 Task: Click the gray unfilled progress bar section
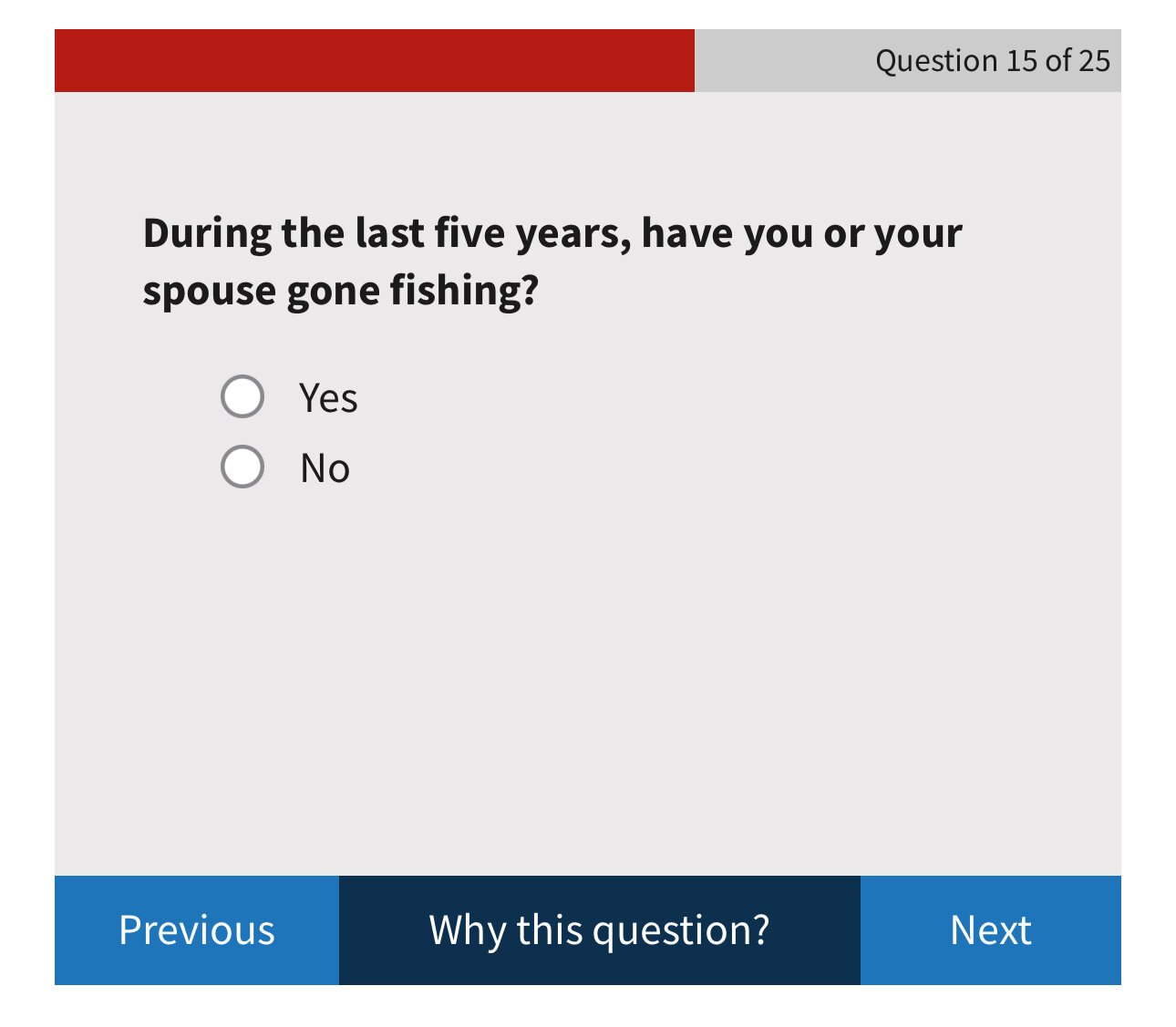[775, 60]
